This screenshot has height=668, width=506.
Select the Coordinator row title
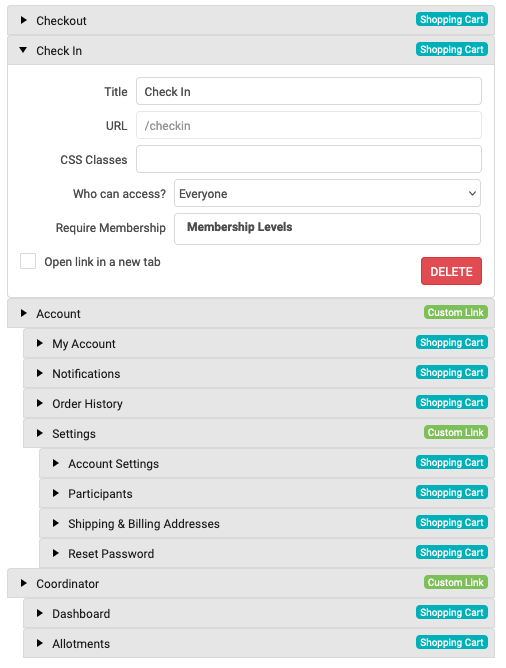coord(68,584)
